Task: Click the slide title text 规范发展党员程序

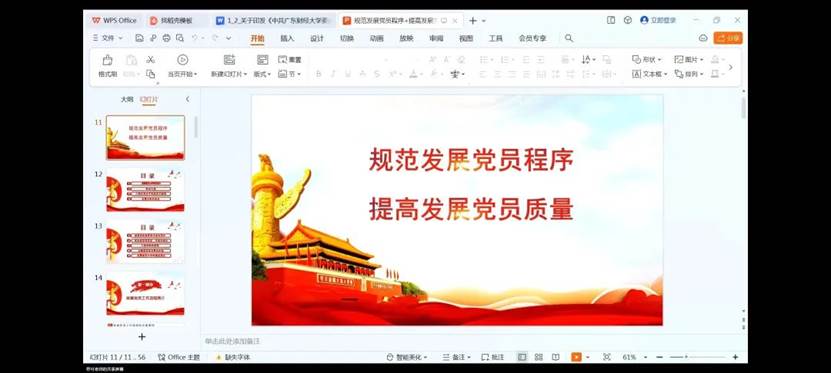Action: [471, 161]
